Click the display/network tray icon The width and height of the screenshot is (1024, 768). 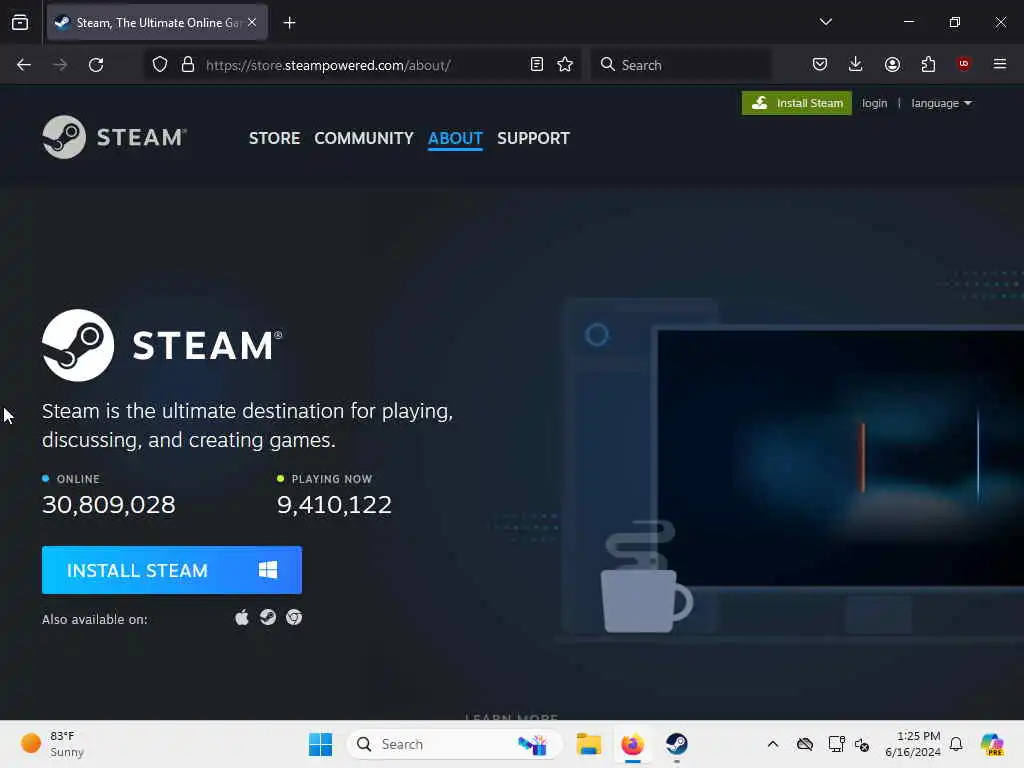tap(836, 744)
